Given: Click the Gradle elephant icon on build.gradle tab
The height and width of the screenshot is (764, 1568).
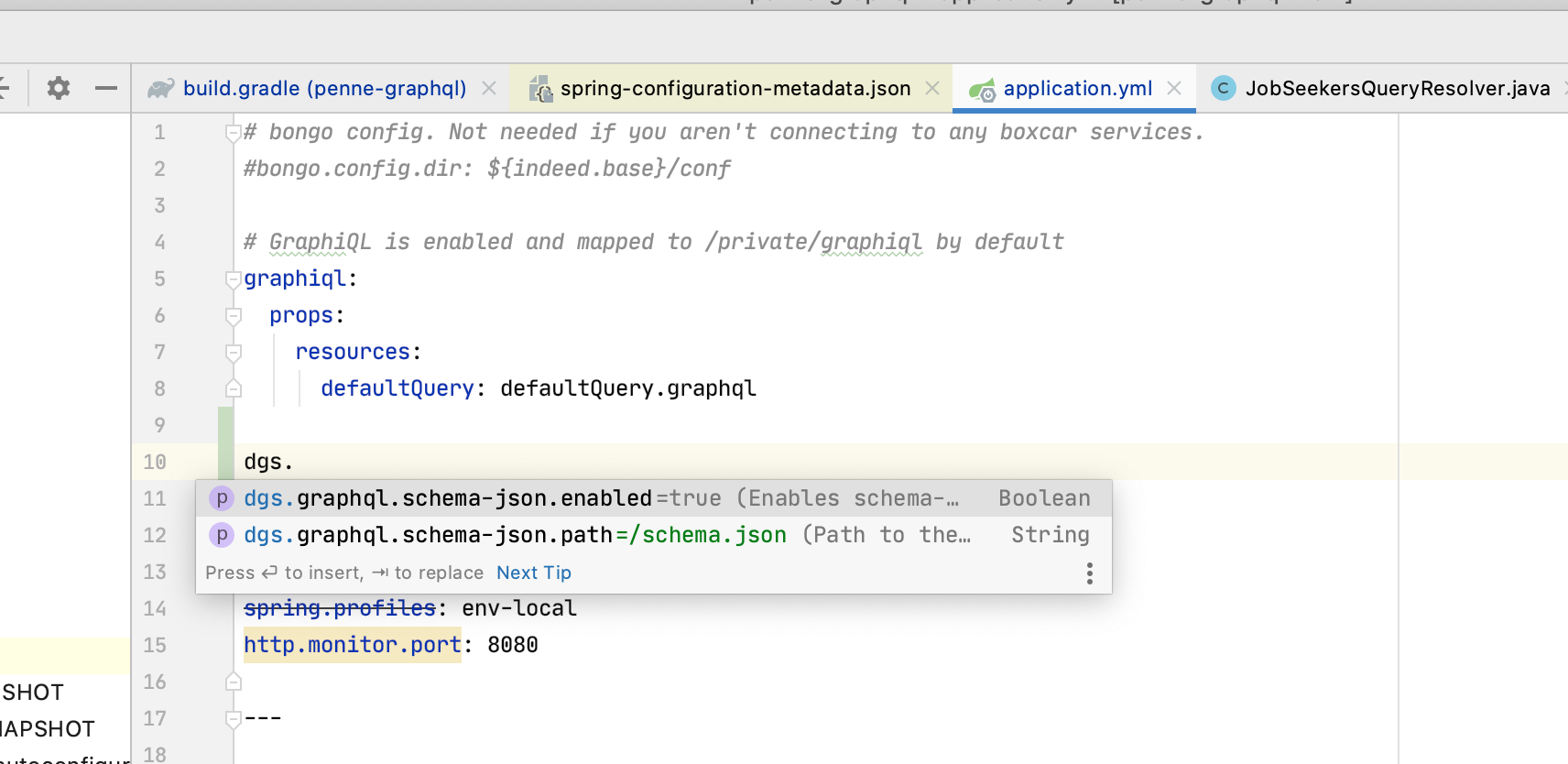Looking at the screenshot, I should (161, 88).
